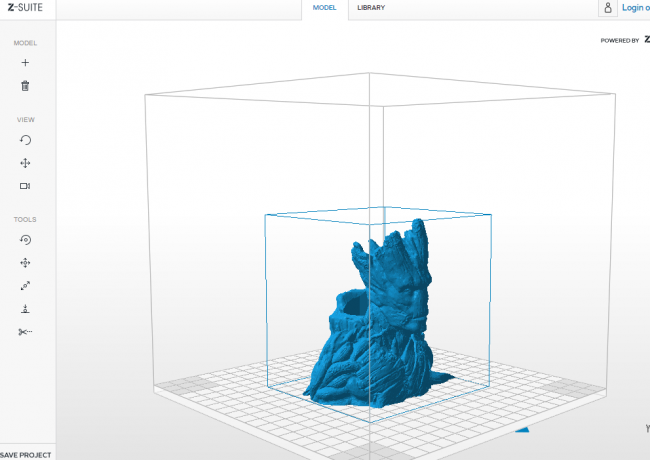
Task: Click the user profile icon
Action: click(x=607, y=8)
